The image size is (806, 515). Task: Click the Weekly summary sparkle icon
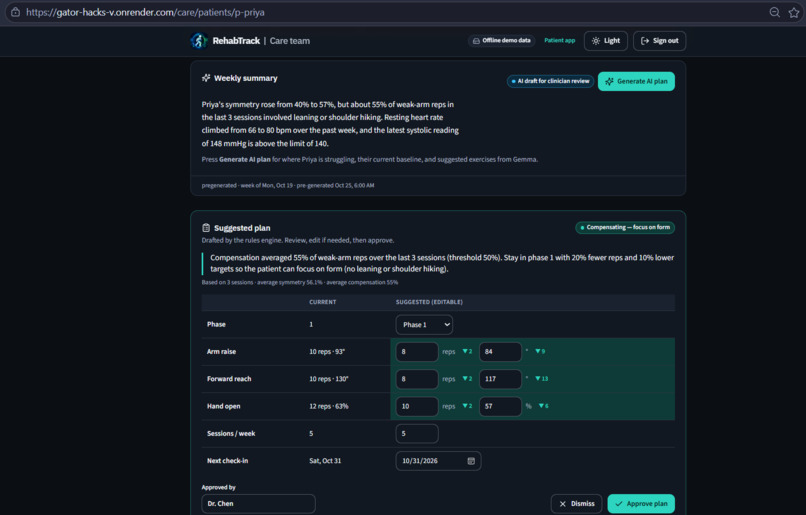click(x=206, y=78)
